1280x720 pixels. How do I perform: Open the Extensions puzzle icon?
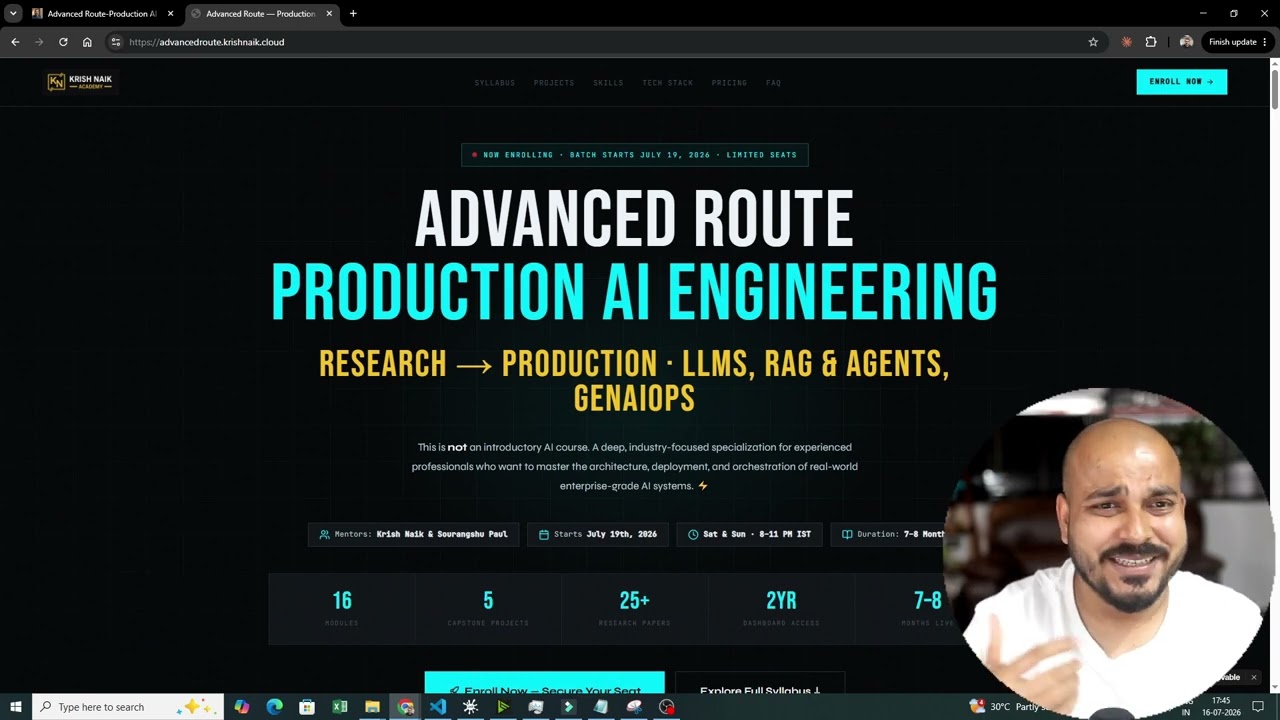point(1151,42)
